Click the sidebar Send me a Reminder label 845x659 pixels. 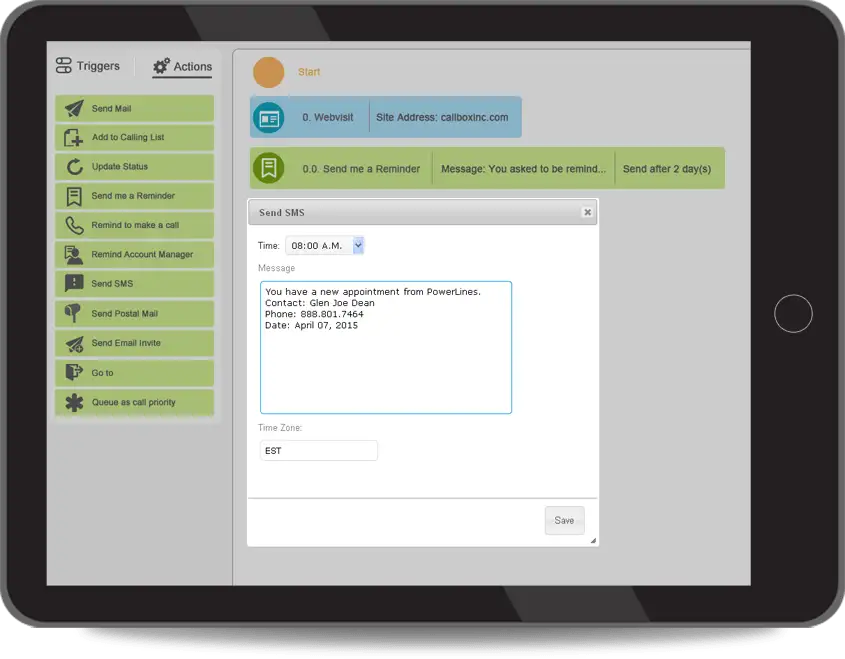click(133, 196)
